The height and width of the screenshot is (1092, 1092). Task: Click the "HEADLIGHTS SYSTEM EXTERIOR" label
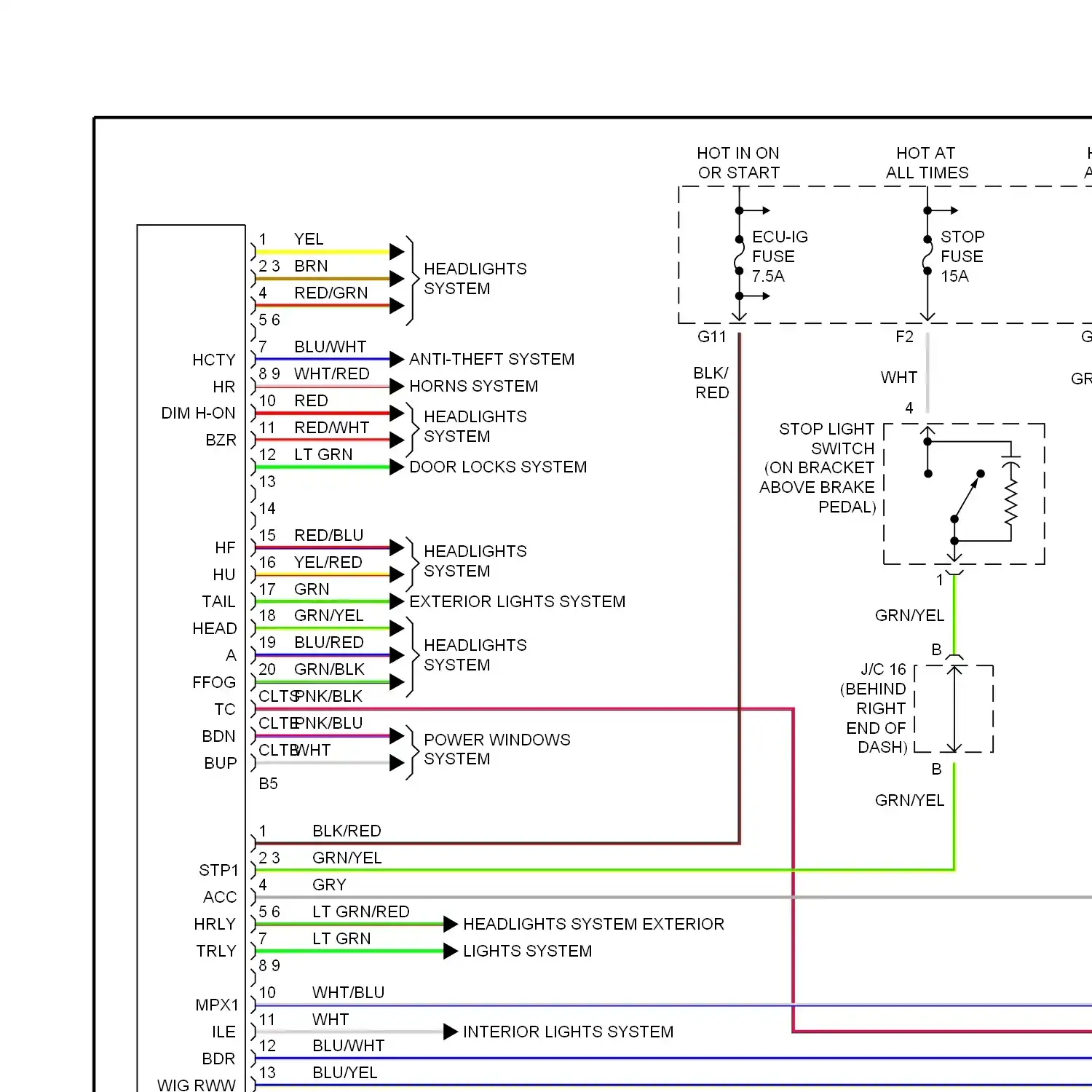click(x=593, y=924)
